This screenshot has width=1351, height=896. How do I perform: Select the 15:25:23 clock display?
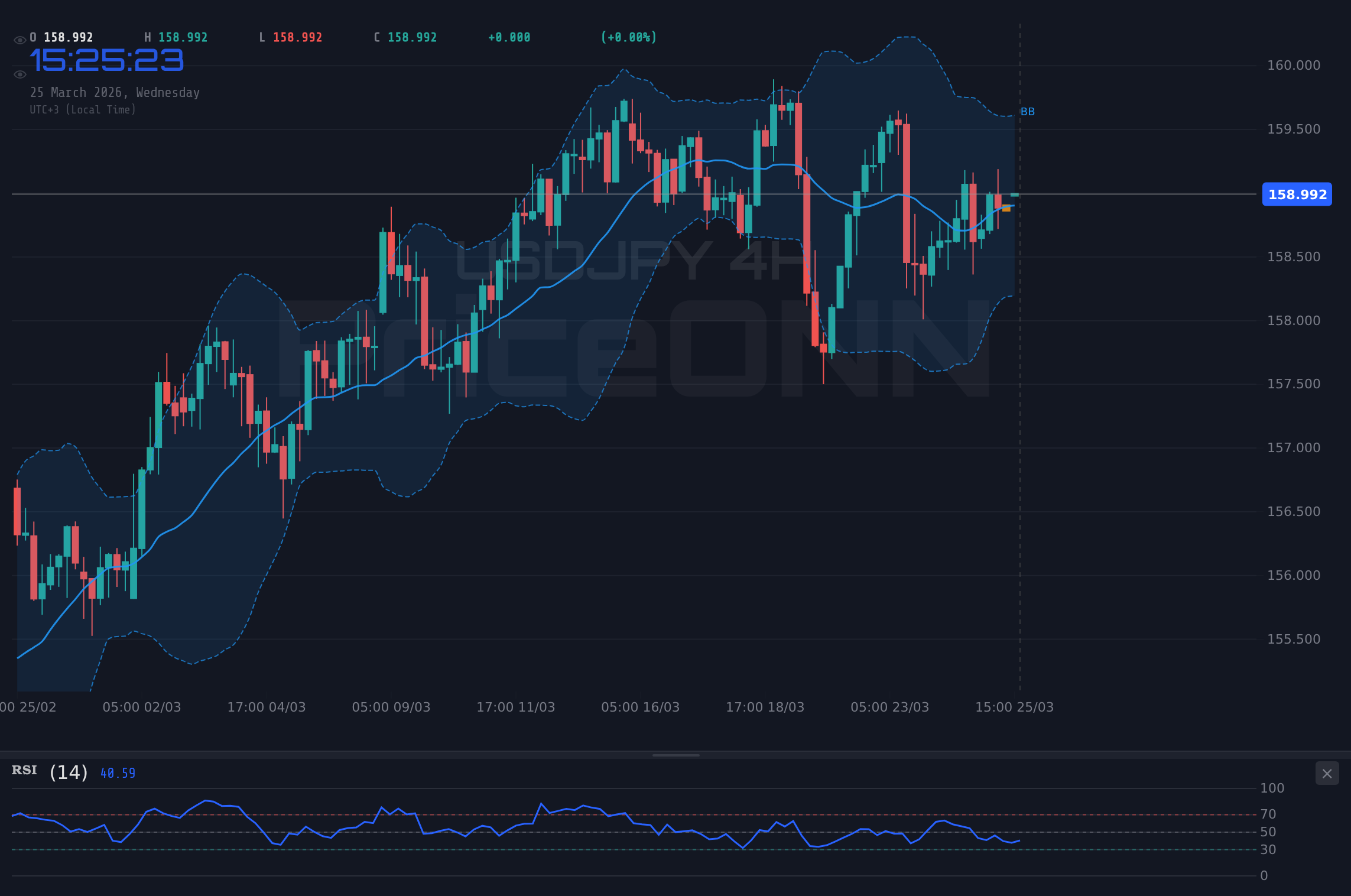[106, 60]
